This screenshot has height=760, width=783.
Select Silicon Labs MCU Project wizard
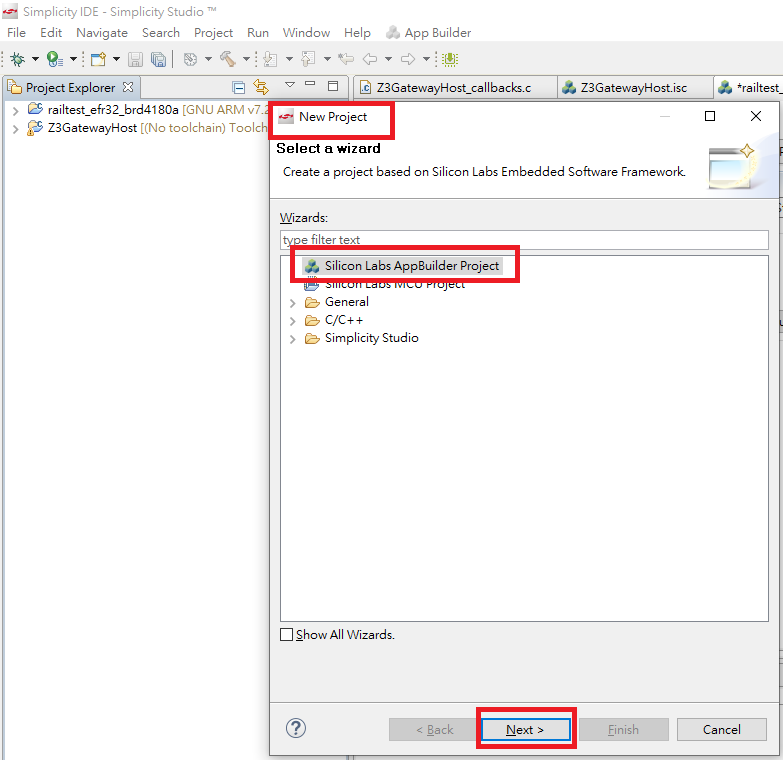(385, 284)
